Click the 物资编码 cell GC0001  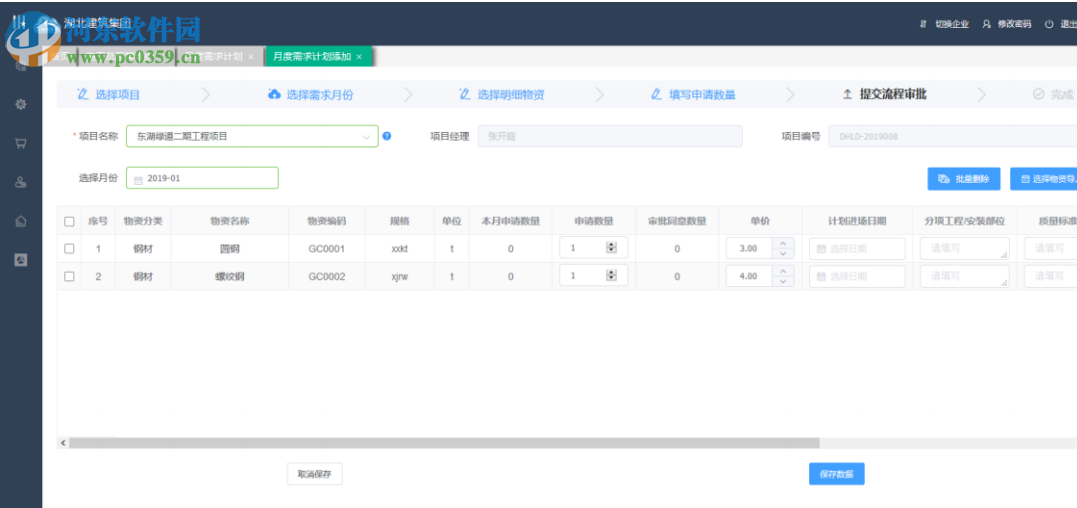point(326,249)
